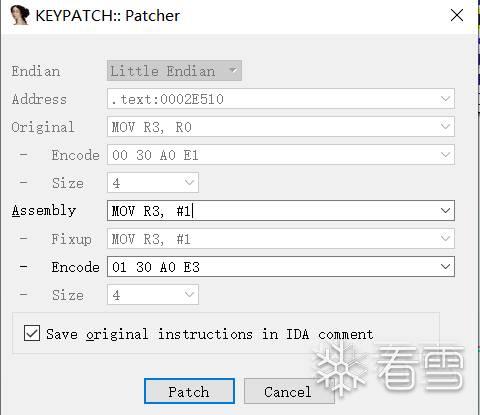The image size is (480, 415).
Task: Click the Patch button
Action: [x=189, y=391]
